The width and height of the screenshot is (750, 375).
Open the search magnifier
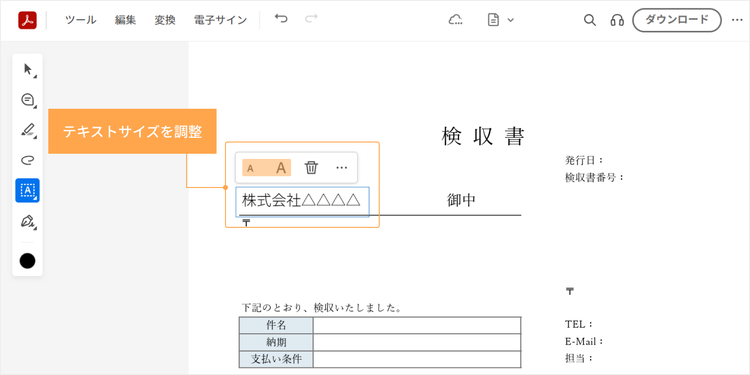tap(590, 20)
